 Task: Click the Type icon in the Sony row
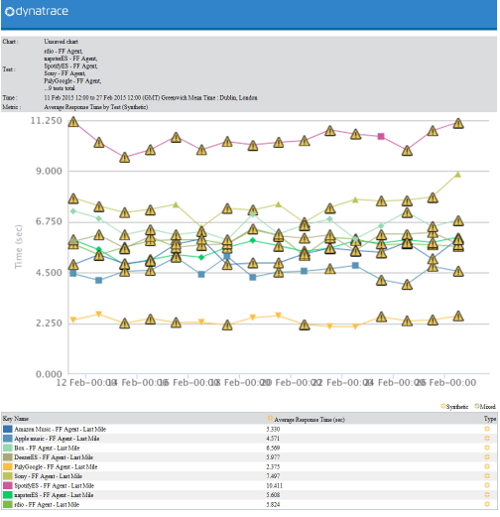pos(487,476)
